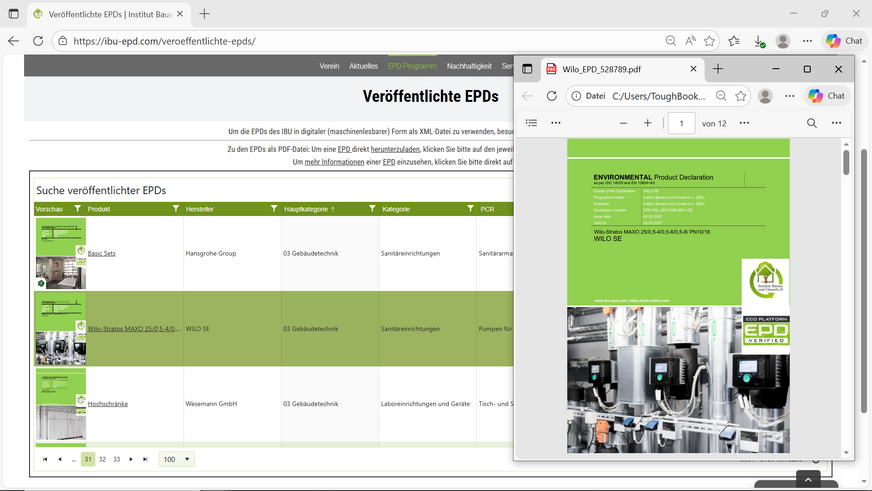Click PDF page number field
Screen dimensions: 872x491
[681, 123]
